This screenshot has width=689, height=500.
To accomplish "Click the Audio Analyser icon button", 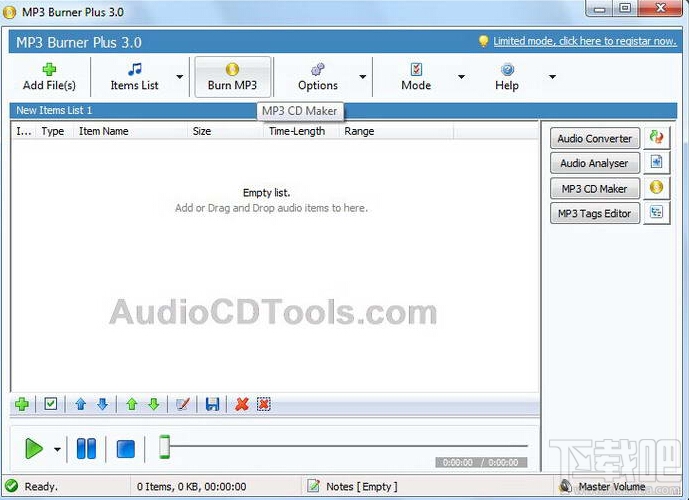I will (656, 163).
